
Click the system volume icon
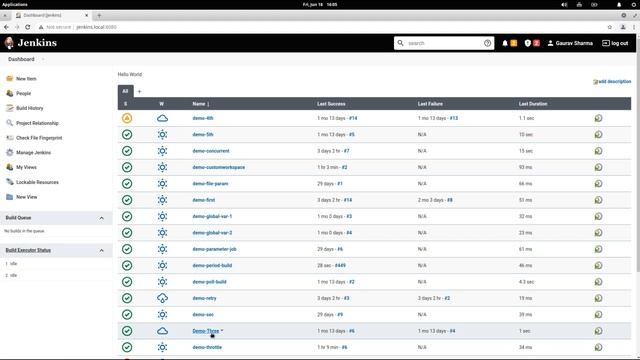pyautogui.click(x=564, y=4)
